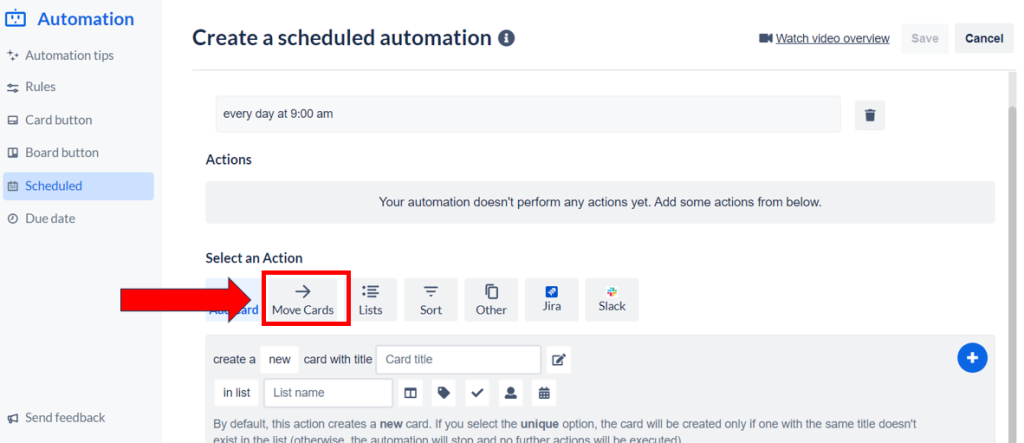Open the Lists action category
This screenshot has height=443, width=1024.
pyautogui.click(x=370, y=299)
